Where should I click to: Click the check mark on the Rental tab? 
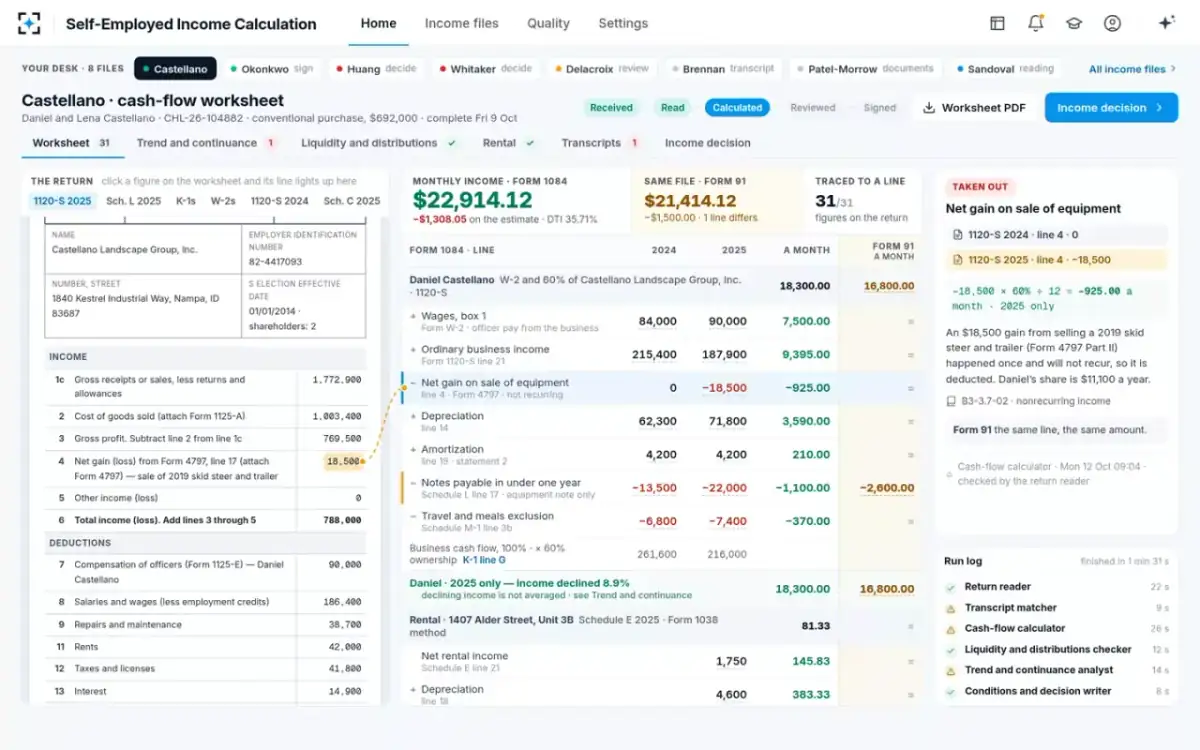pos(530,143)
